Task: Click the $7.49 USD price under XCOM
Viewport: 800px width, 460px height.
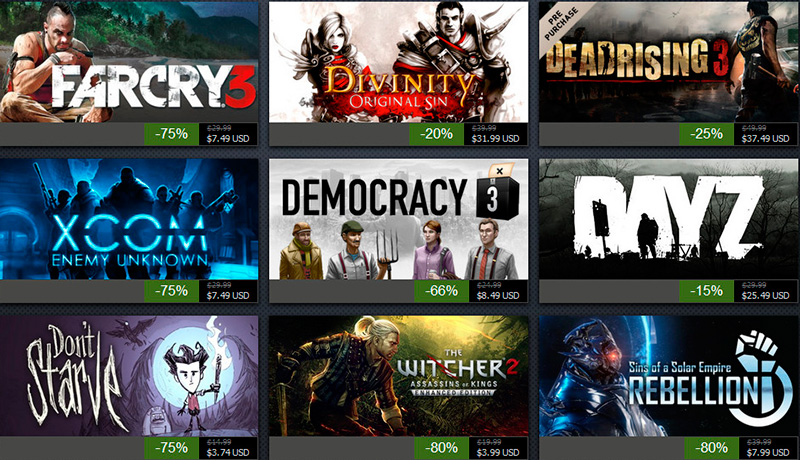Action: tap(228, 295)
